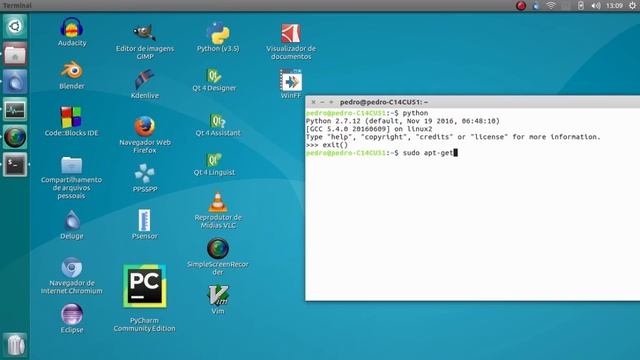Open Files home folder in launcher
This screenshot has height=360, width=640.
coord(15,54)
